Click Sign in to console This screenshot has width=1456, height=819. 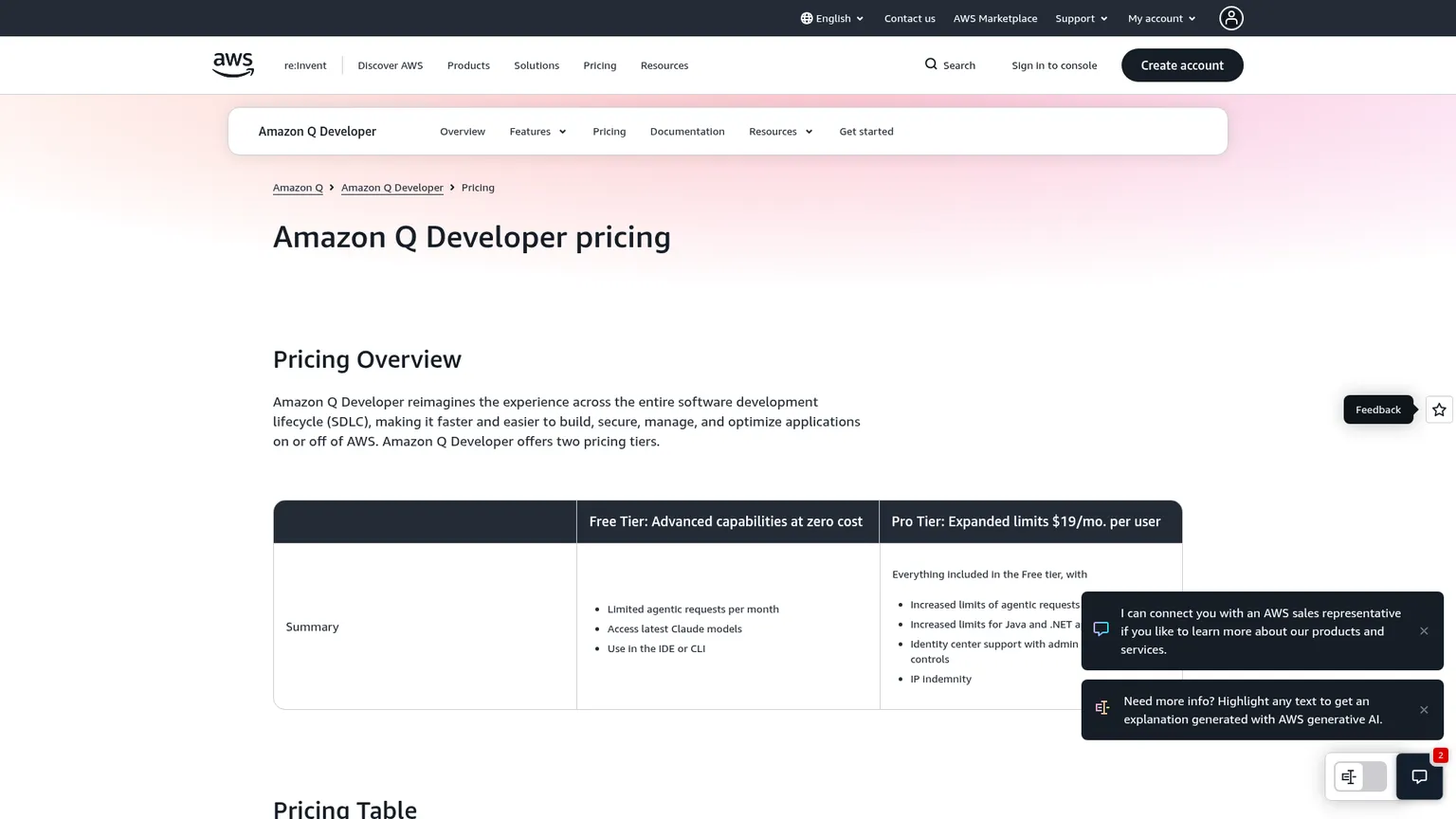click(1054, 65)
